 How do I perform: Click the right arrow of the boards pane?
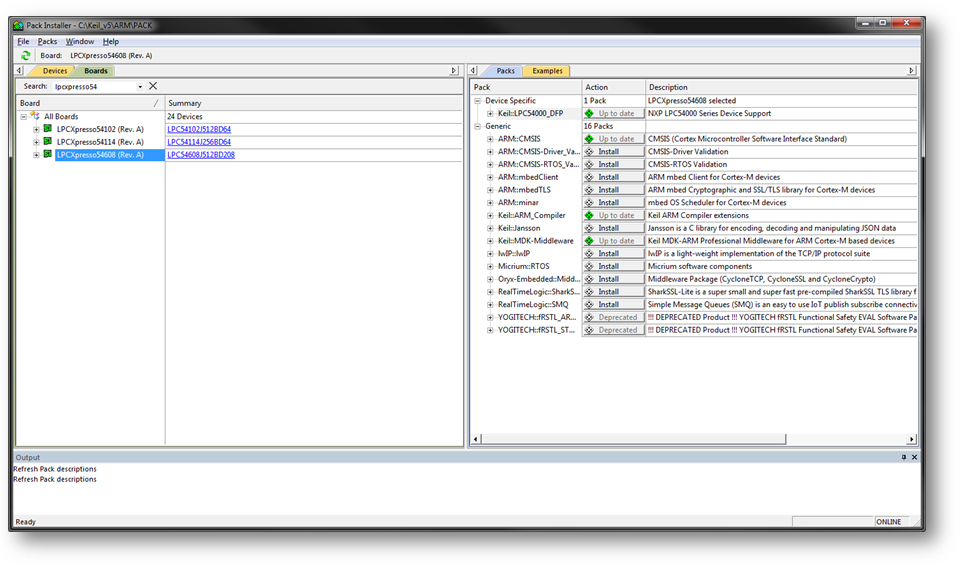pyautogui.click(x=454, y=71)
